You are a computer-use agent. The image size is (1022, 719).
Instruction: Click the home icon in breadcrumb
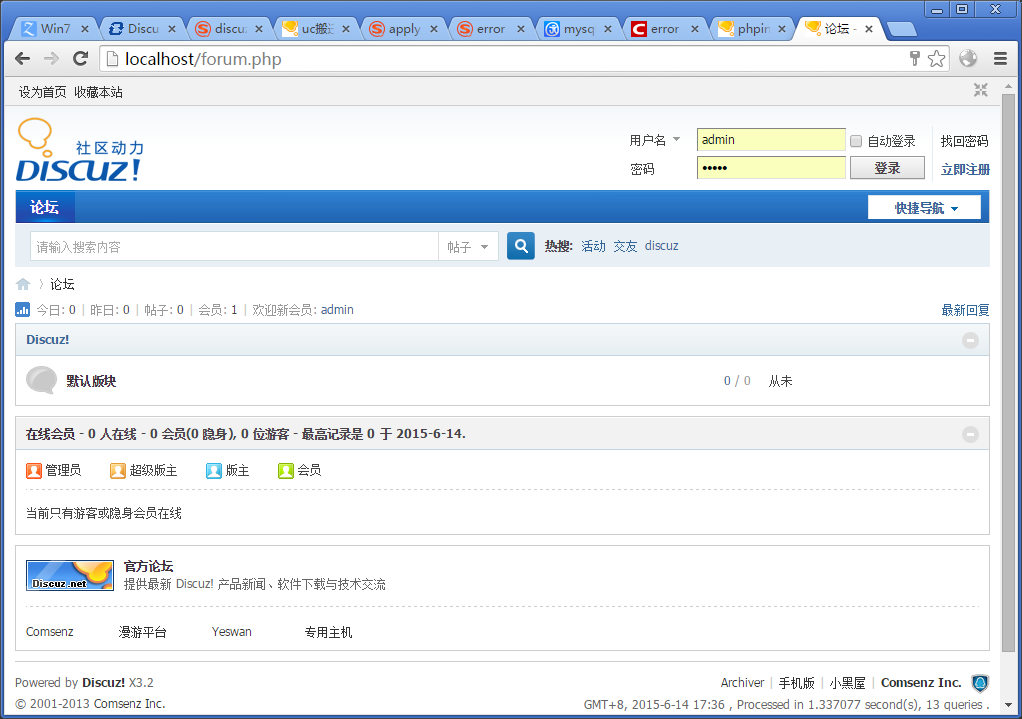pyautogui.click(x=23, y=284)
